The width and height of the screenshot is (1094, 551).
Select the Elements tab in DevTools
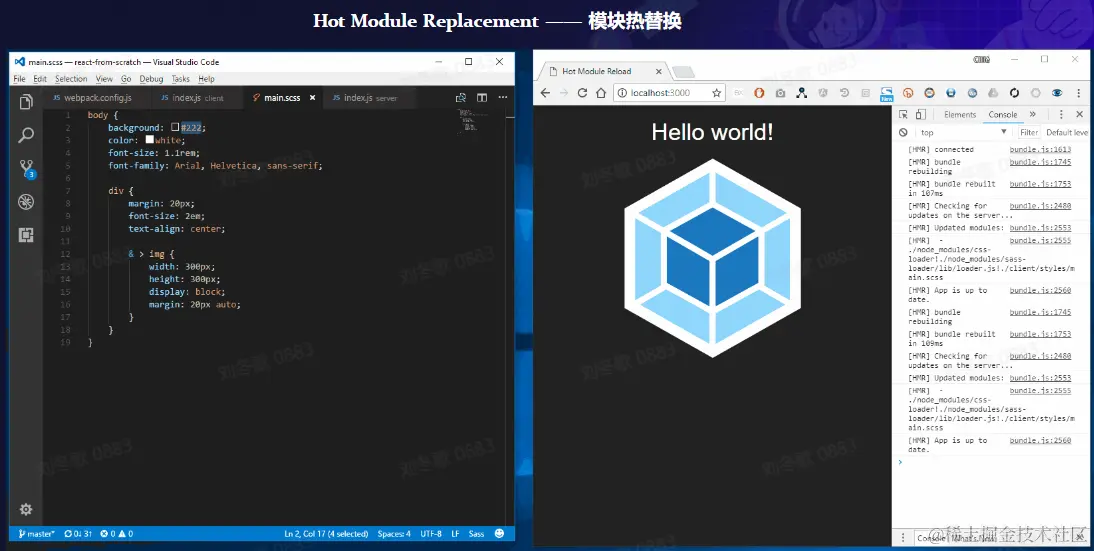pos(960,114)
